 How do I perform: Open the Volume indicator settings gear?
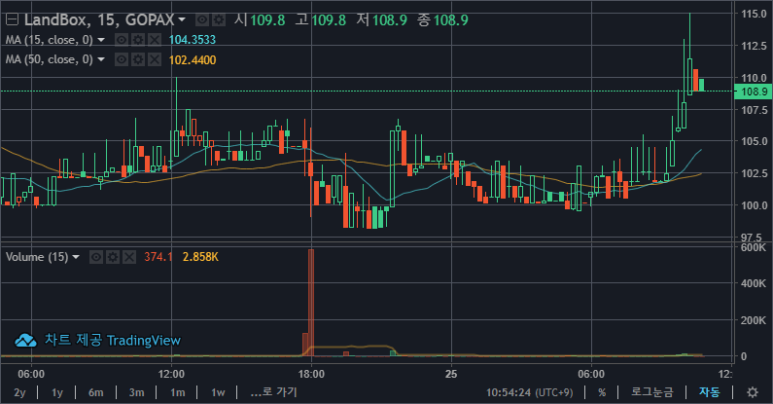pos(112,257)
